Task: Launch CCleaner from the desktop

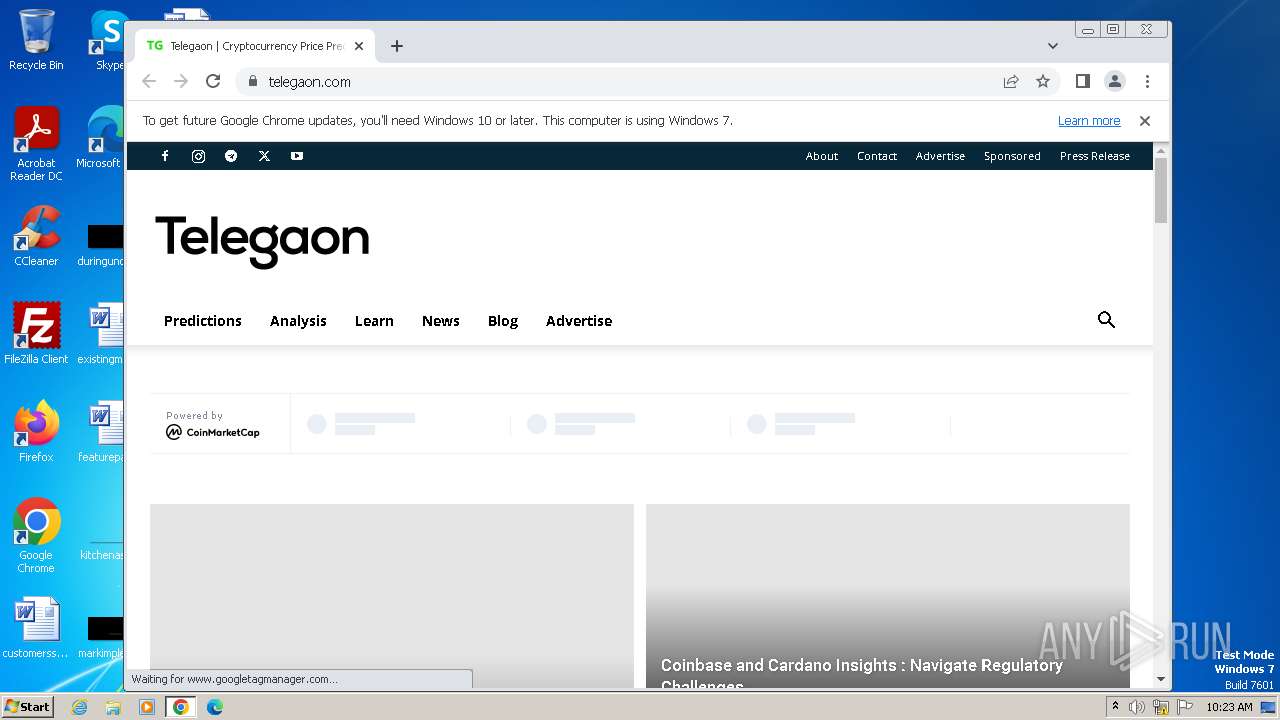Action: click(36, 236)
